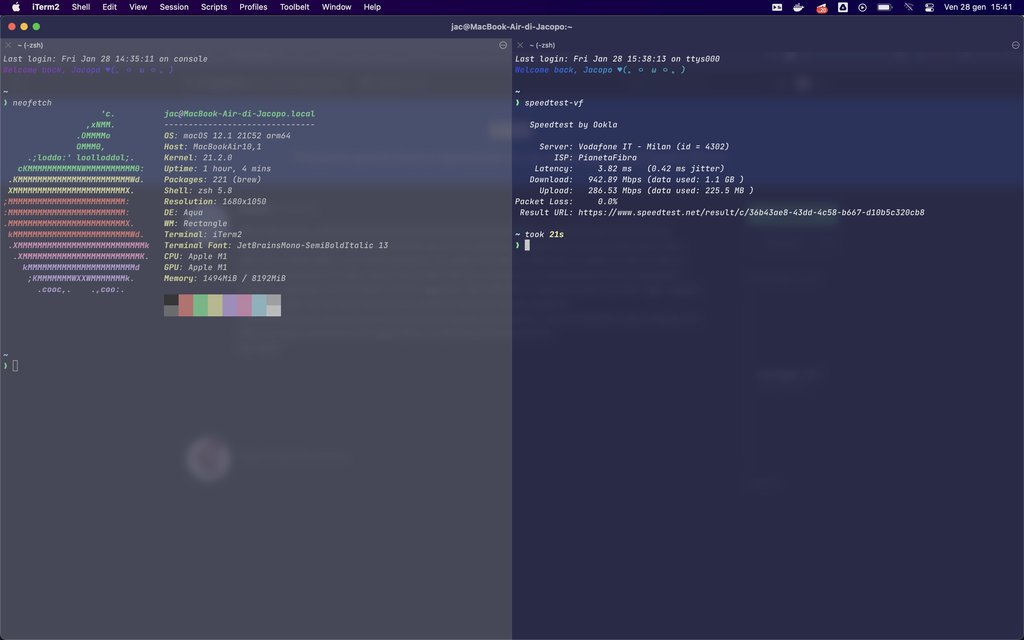The width and height of the screenshot is (1024, 640).
Task: Click the green swatch in neofetch palette
Action: (200, 305)
